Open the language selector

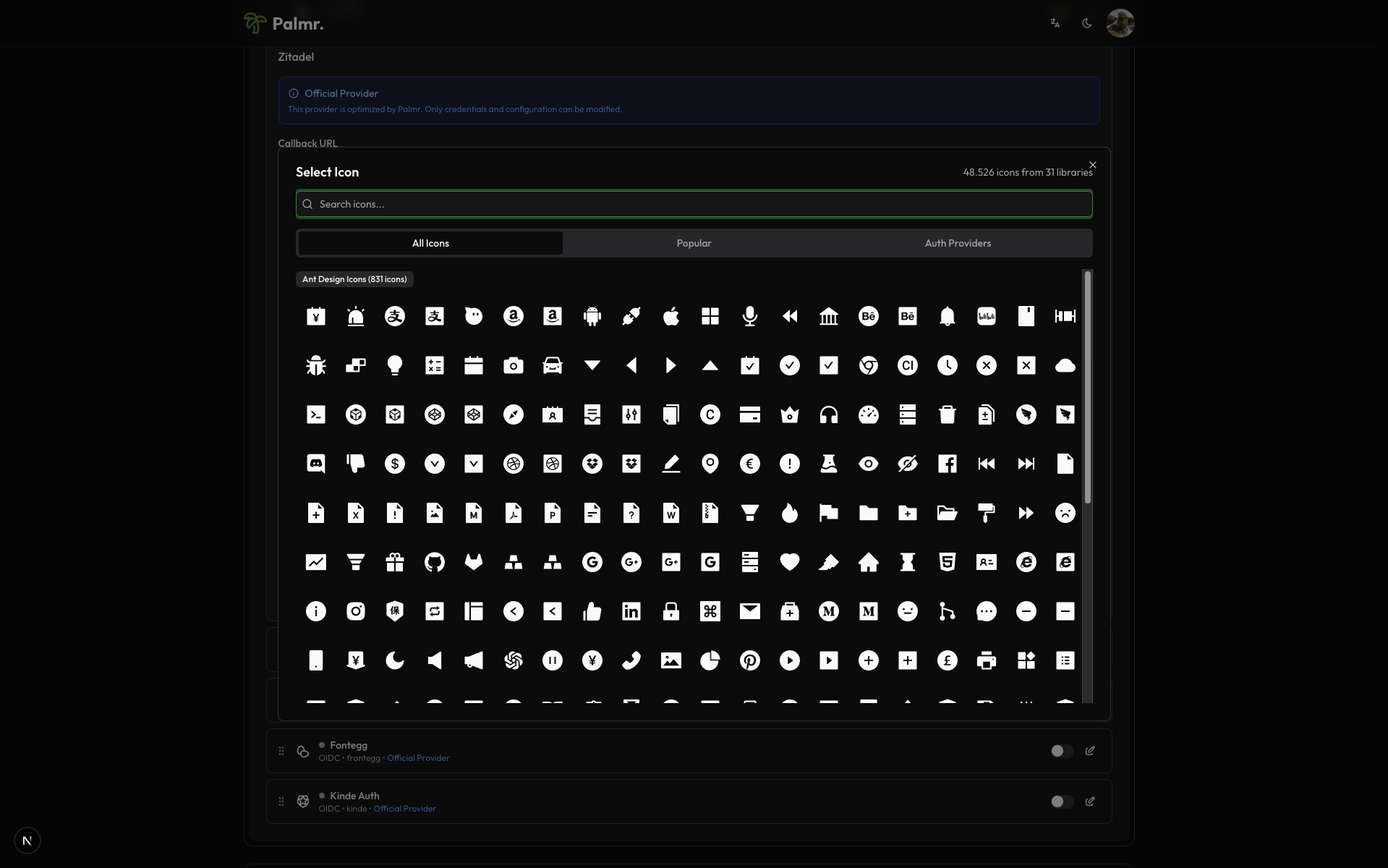coord(1055,23)
